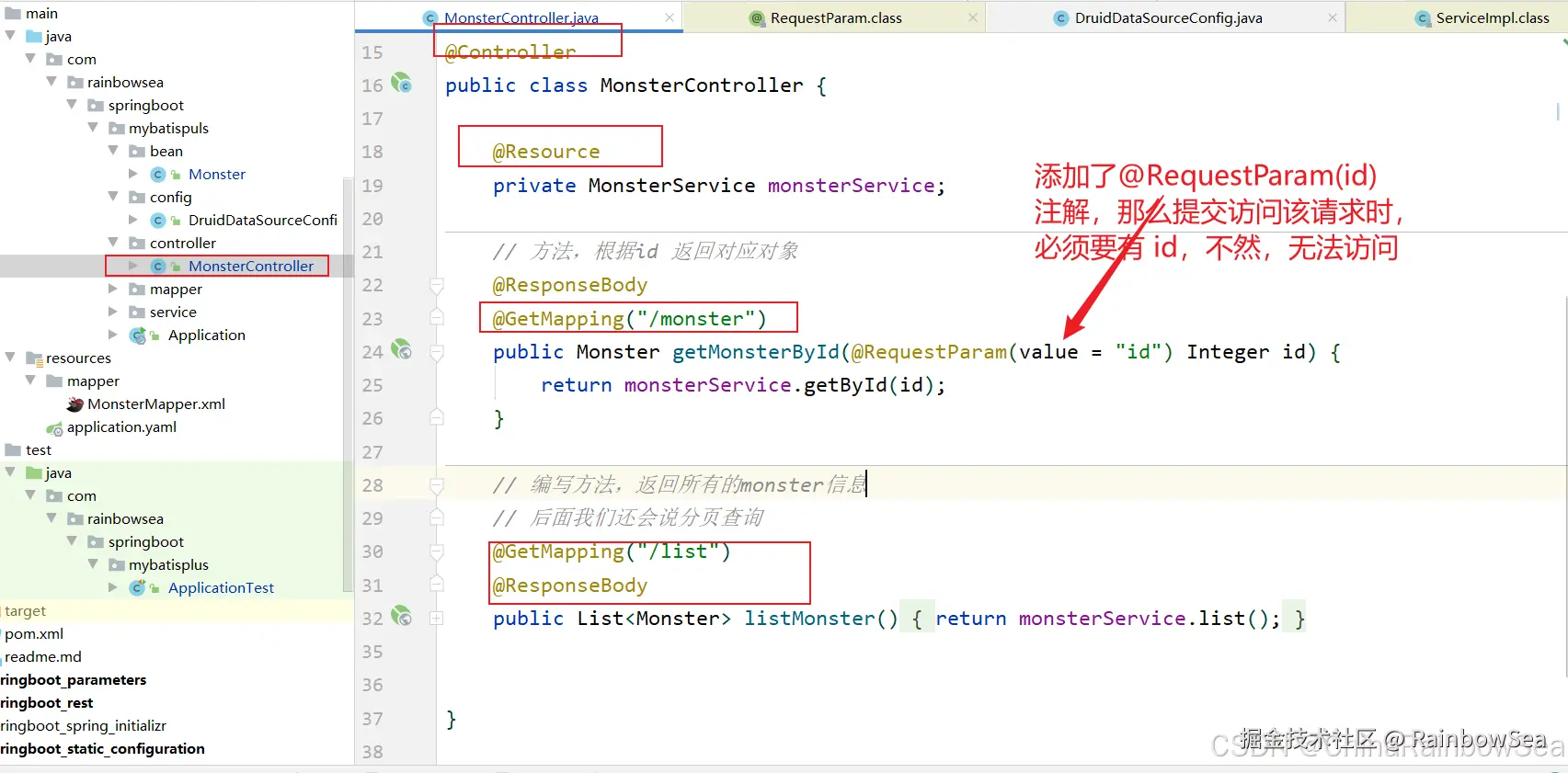Click MonsterMapper.xml file icon
The image size is (1568, 773).
coord(75,404)
